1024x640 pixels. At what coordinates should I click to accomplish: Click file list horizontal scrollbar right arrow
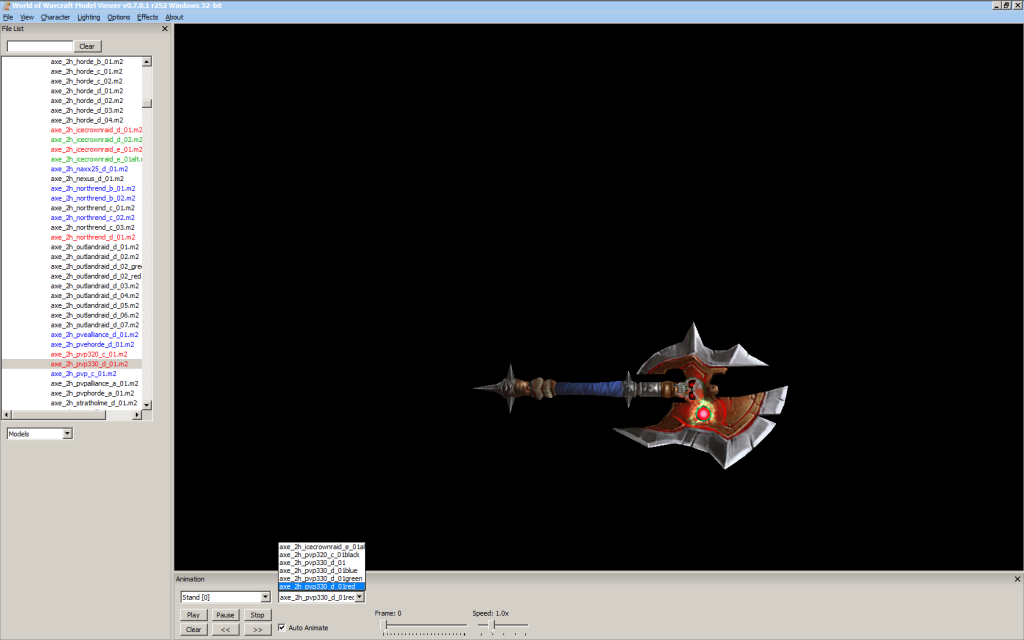tap(137, 415)
